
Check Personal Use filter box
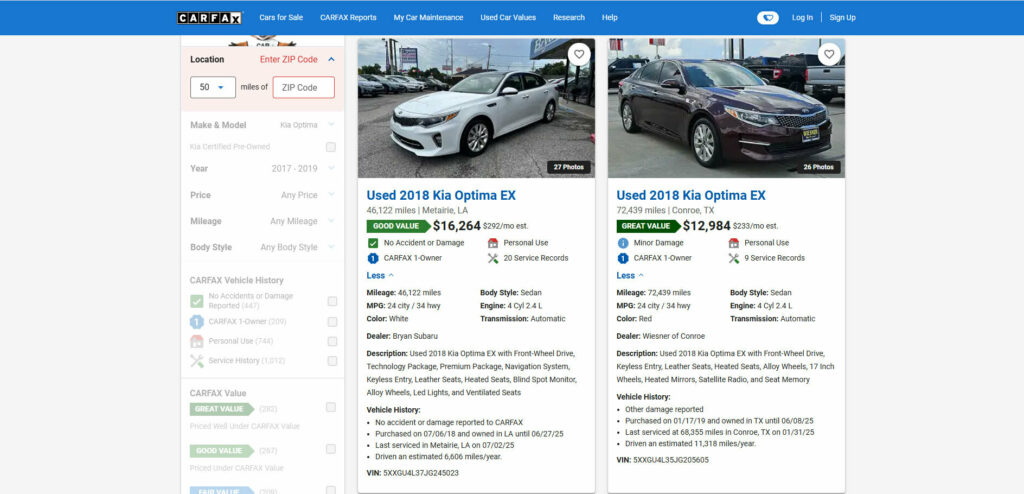tap(332, 341)
